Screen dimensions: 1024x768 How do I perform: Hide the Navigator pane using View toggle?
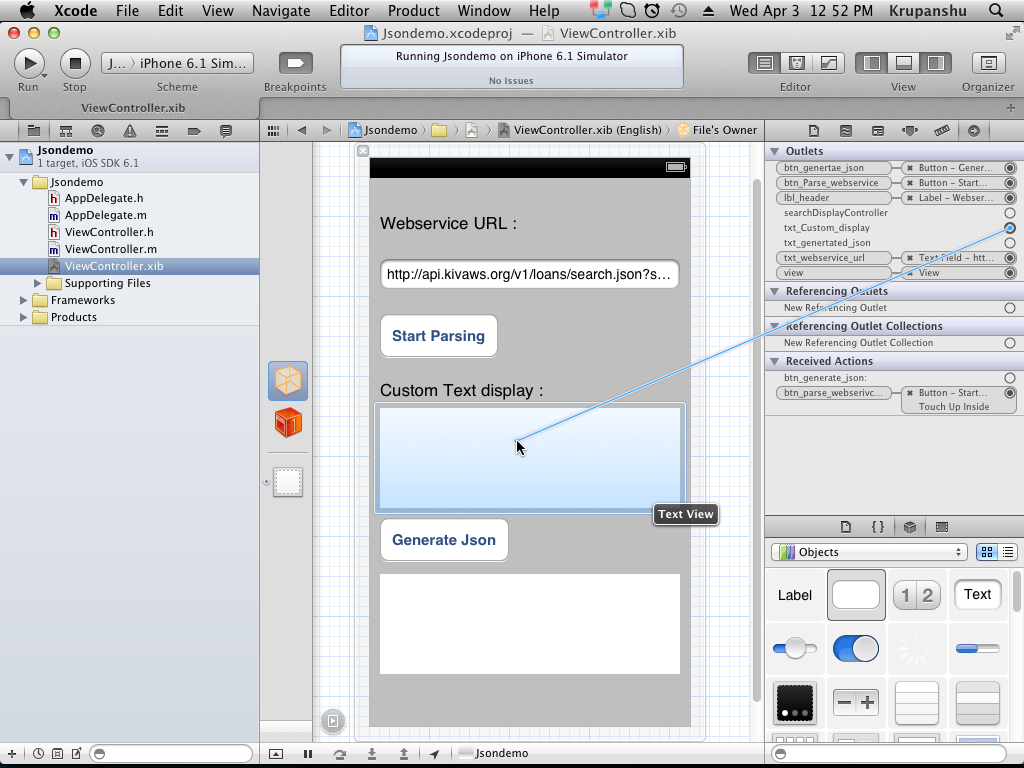click(x=872, y=63)
